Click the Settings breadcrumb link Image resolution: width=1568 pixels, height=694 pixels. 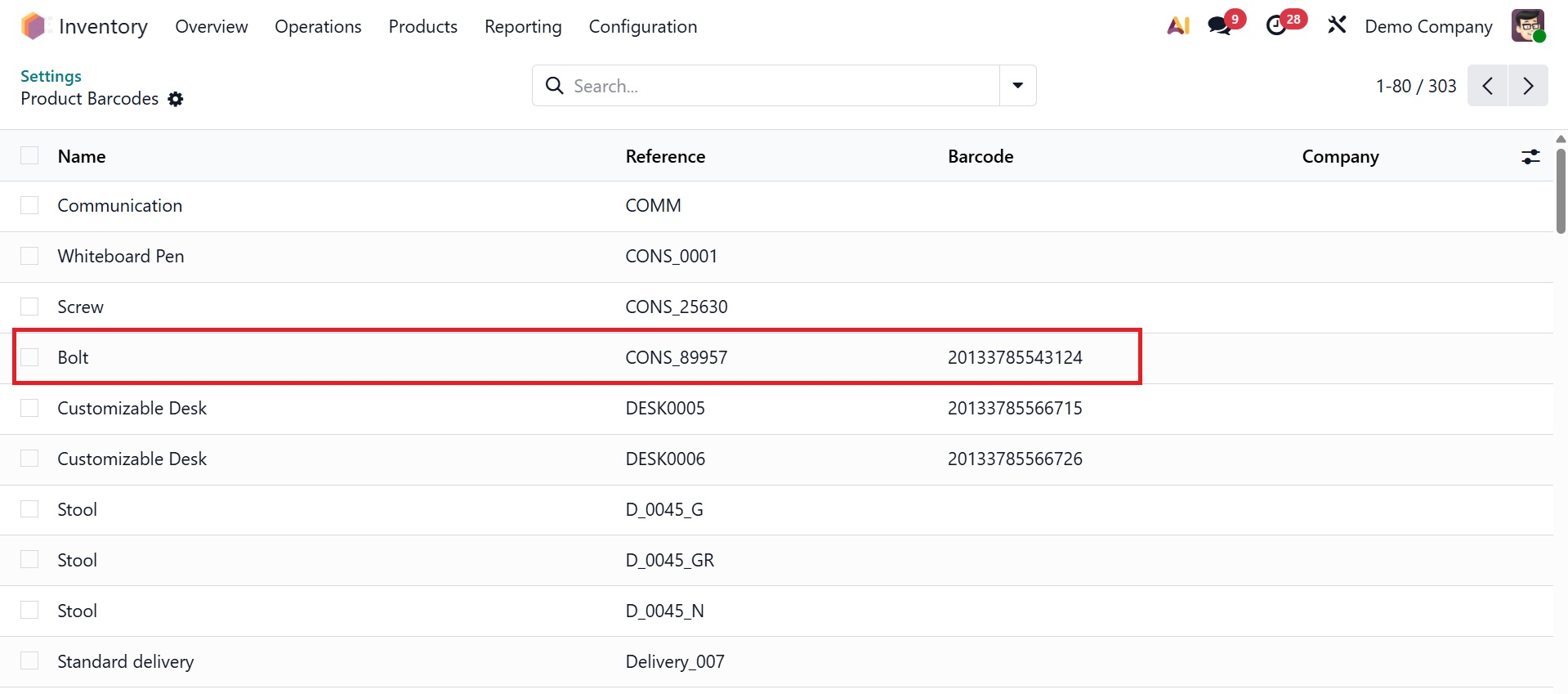click(x=51, y=76)
